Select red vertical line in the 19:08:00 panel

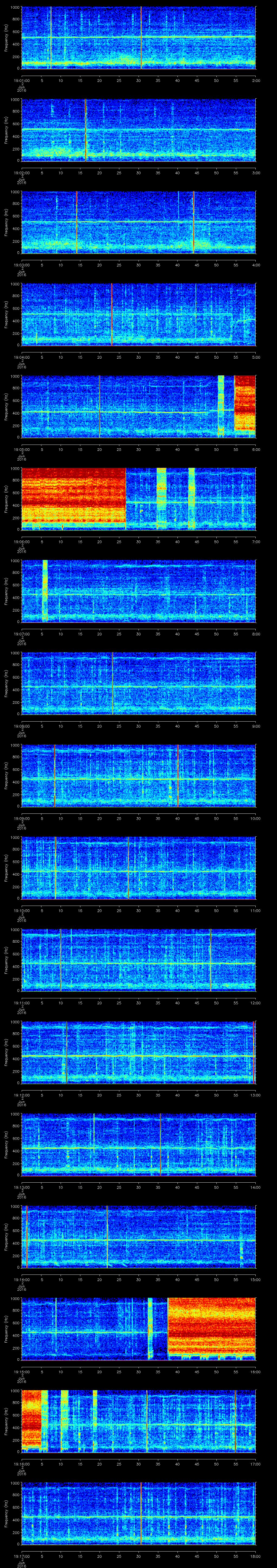click(x=113, y=682)
